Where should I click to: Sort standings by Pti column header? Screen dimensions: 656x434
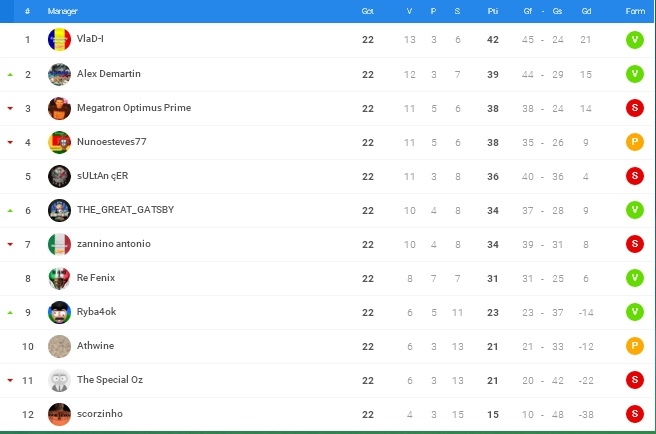493,10
